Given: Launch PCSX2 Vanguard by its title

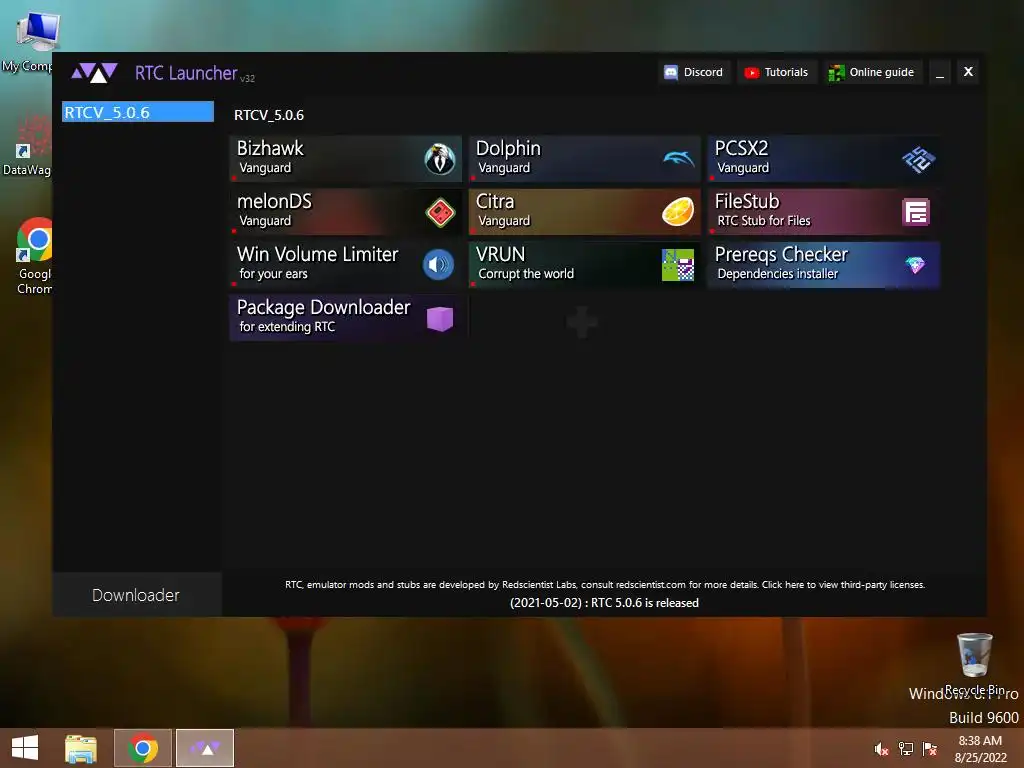Looking at the screenshot, I should pyautogui.click(x=741, y=148).
